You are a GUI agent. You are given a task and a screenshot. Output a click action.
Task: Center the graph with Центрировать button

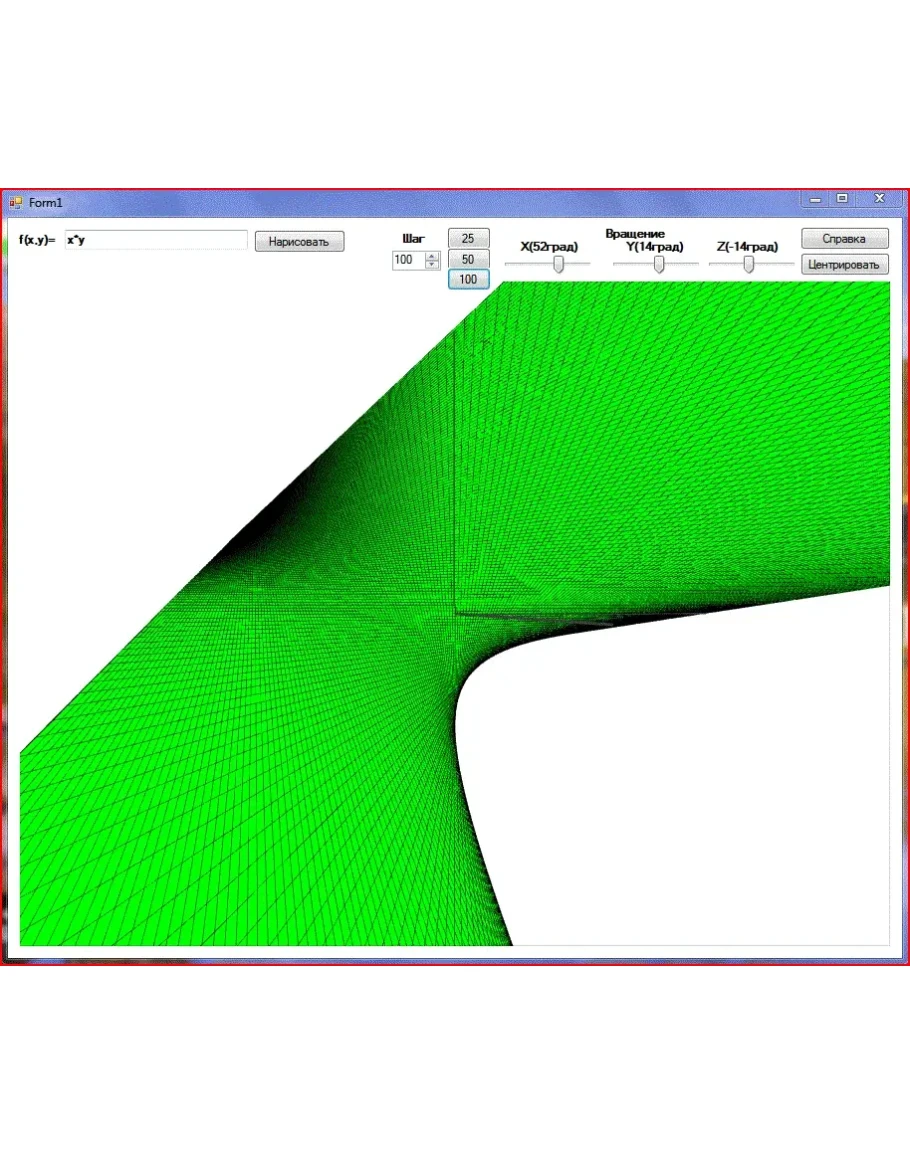[x=844, y=265]
